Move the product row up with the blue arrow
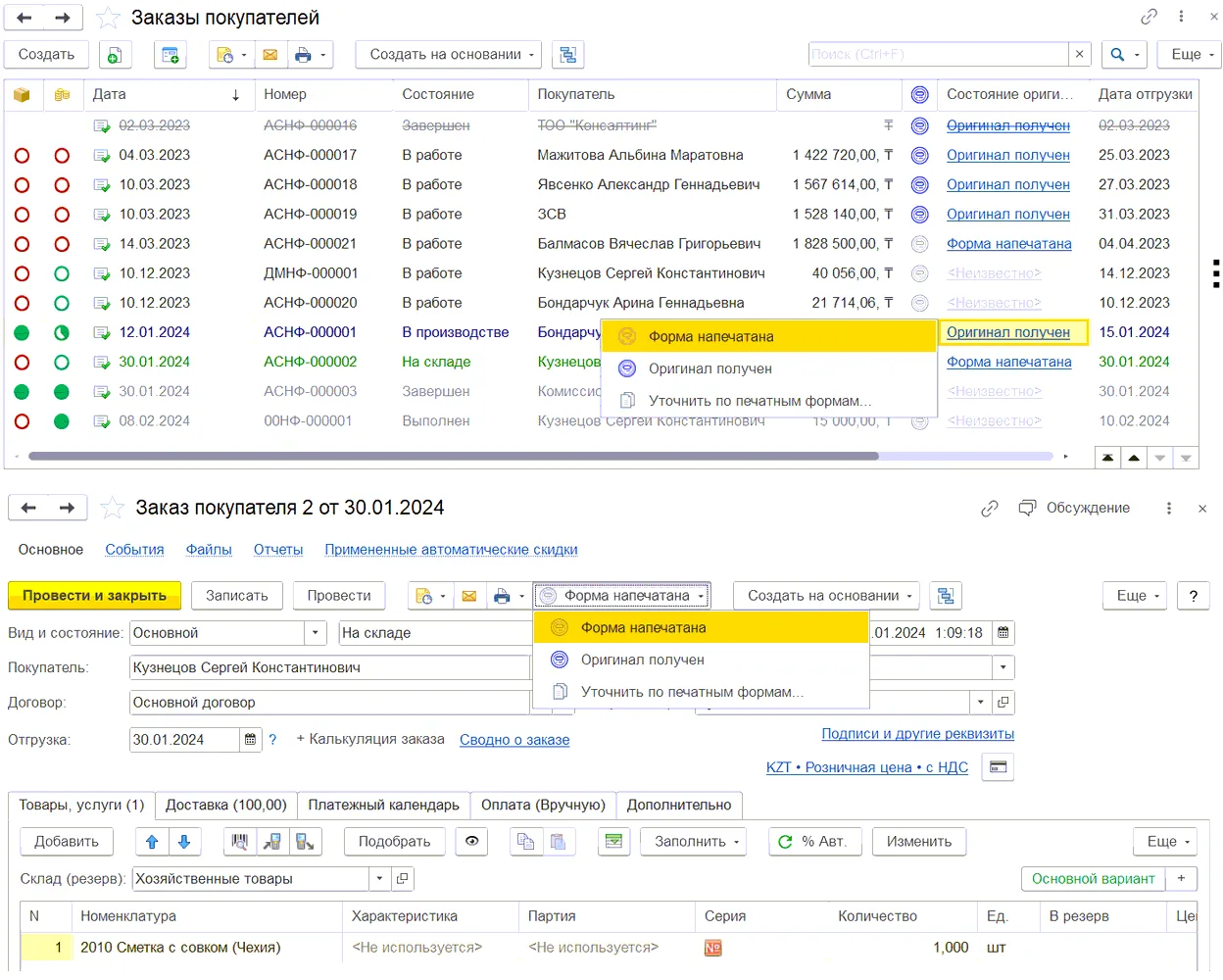The height and width of the screenshot is (980, 1223). (x=152, y=841)
